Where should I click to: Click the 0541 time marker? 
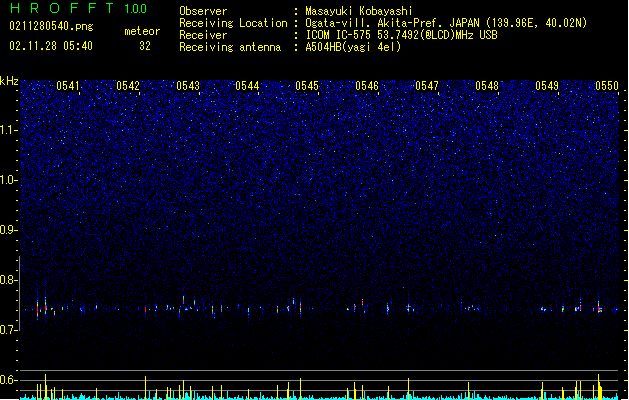pos(68,86)
